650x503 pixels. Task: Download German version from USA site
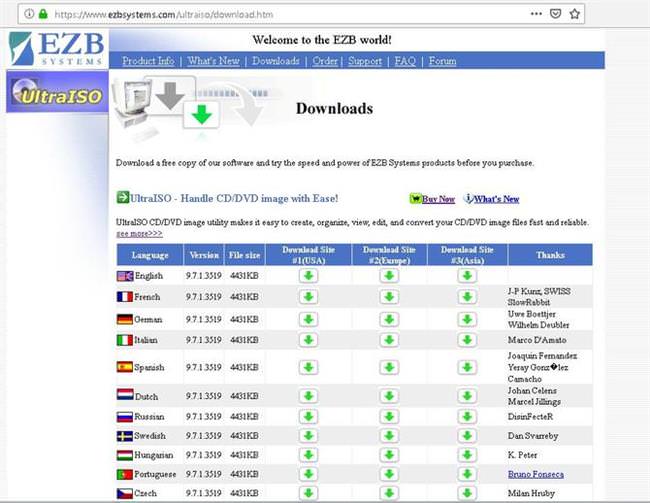(x=308, y=319)
